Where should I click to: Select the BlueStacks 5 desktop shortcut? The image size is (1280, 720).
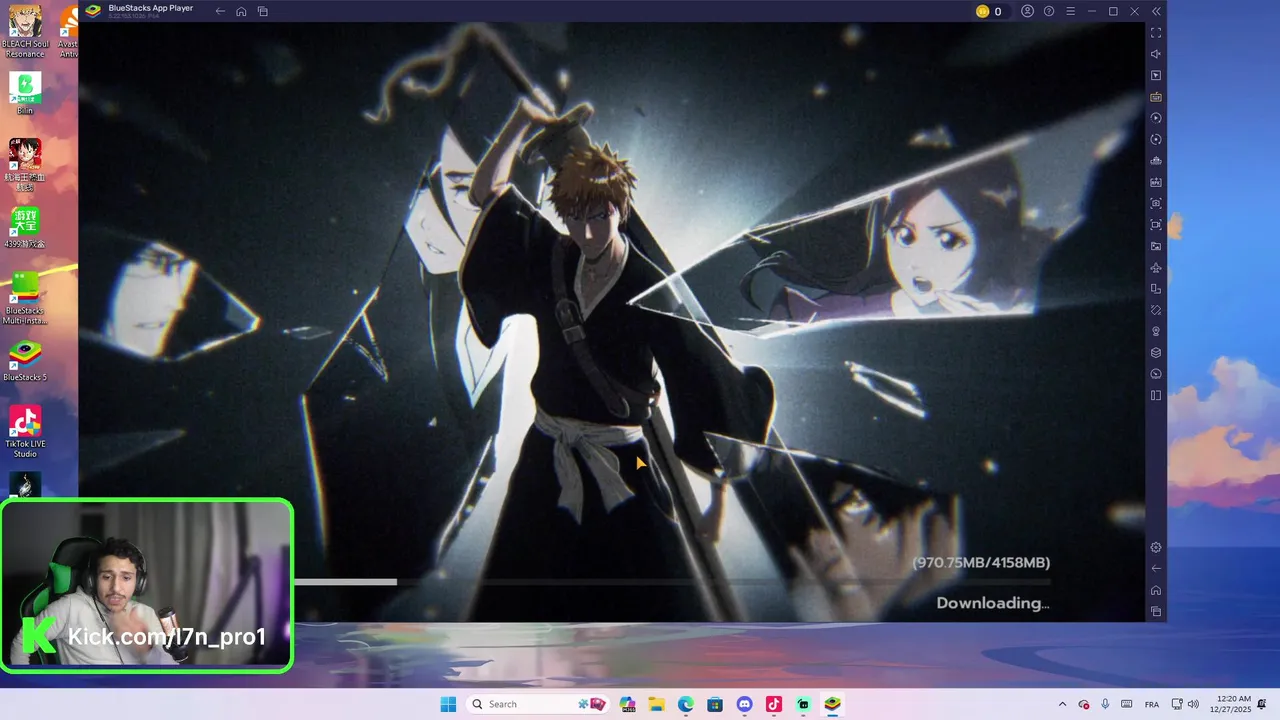click(x=25, y=361)
